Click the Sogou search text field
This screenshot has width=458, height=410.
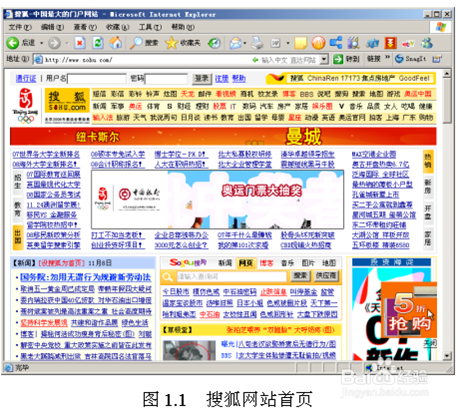(231, 276)
